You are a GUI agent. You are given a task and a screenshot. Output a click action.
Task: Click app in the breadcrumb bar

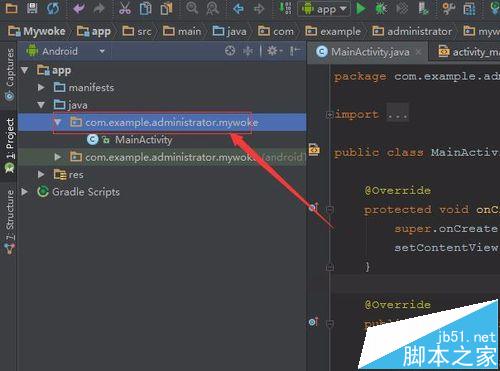(94, 31)
